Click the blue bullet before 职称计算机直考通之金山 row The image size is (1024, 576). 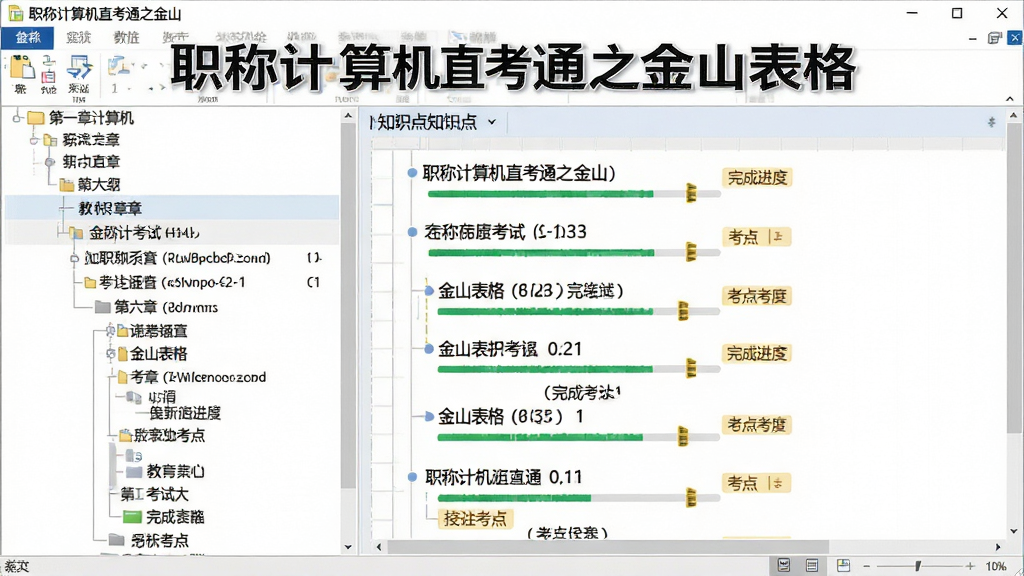(412, 173)
